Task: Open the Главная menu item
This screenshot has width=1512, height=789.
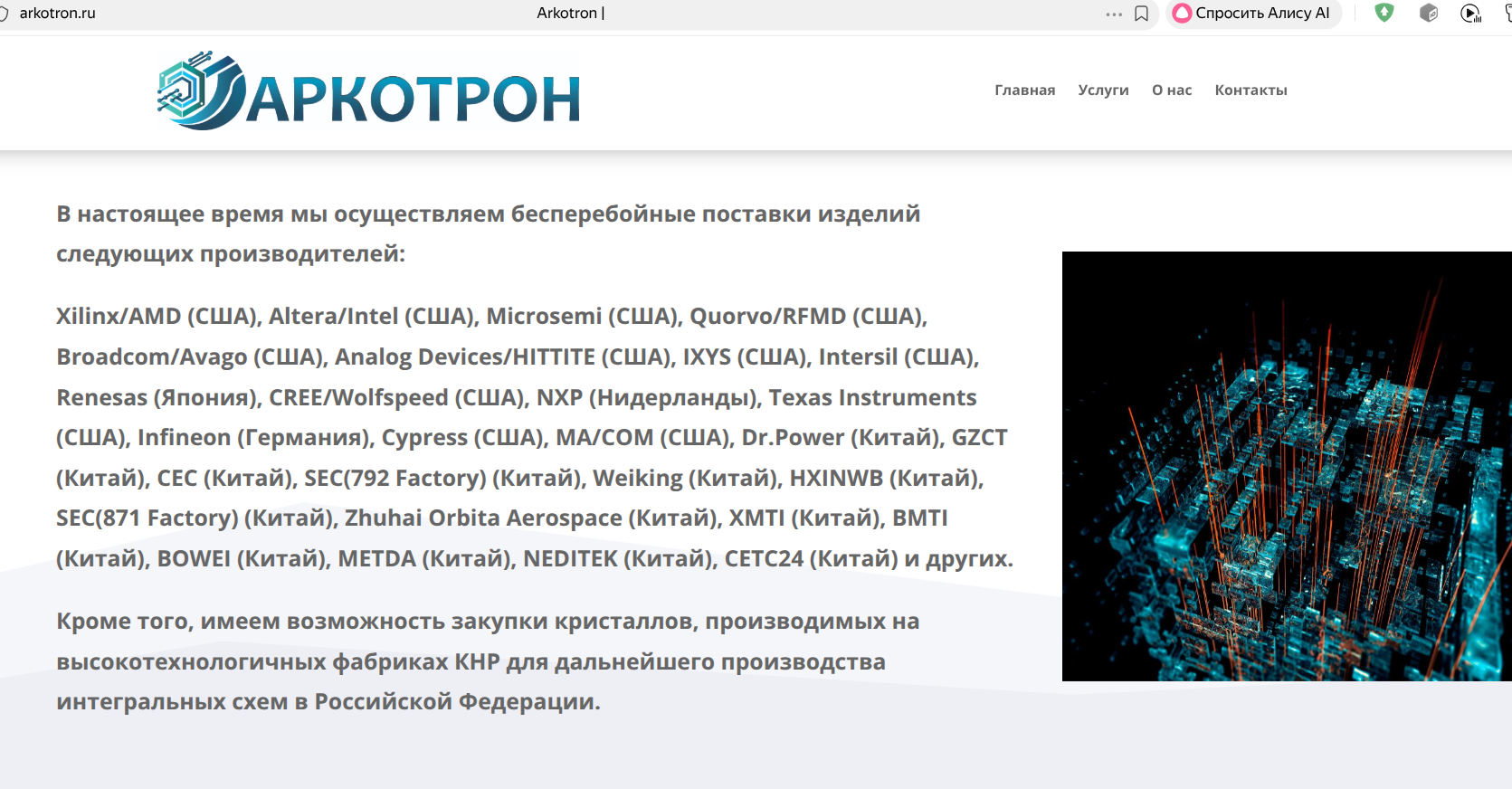Action: point(1024,90)
